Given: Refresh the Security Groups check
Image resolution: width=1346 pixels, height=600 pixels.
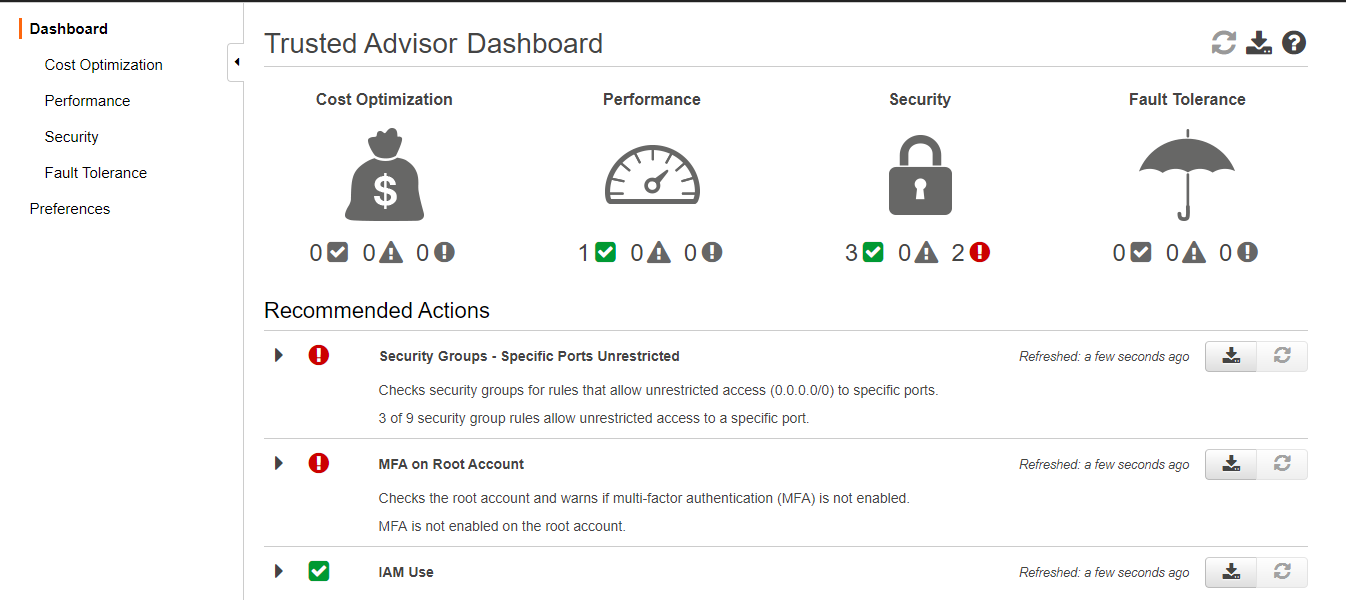Looking at the screenshot, I should pyautogui.click(x=1283, y=356).
